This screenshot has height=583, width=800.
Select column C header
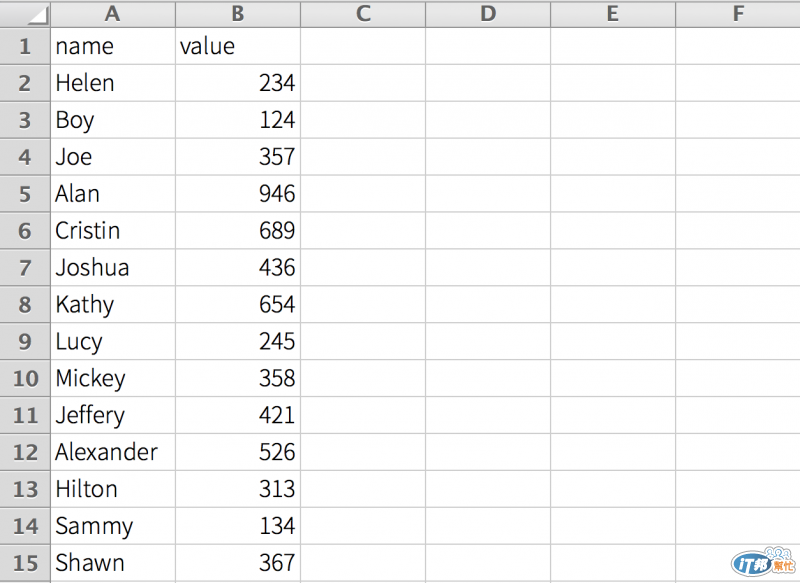tap(363, 14)
